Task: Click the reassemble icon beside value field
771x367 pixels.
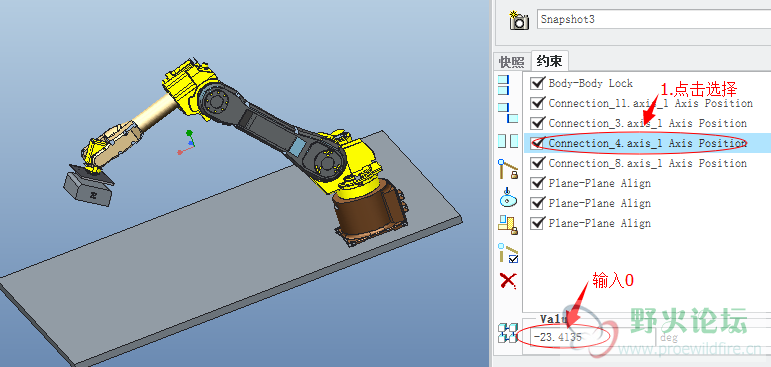Action: coord(508,333)
